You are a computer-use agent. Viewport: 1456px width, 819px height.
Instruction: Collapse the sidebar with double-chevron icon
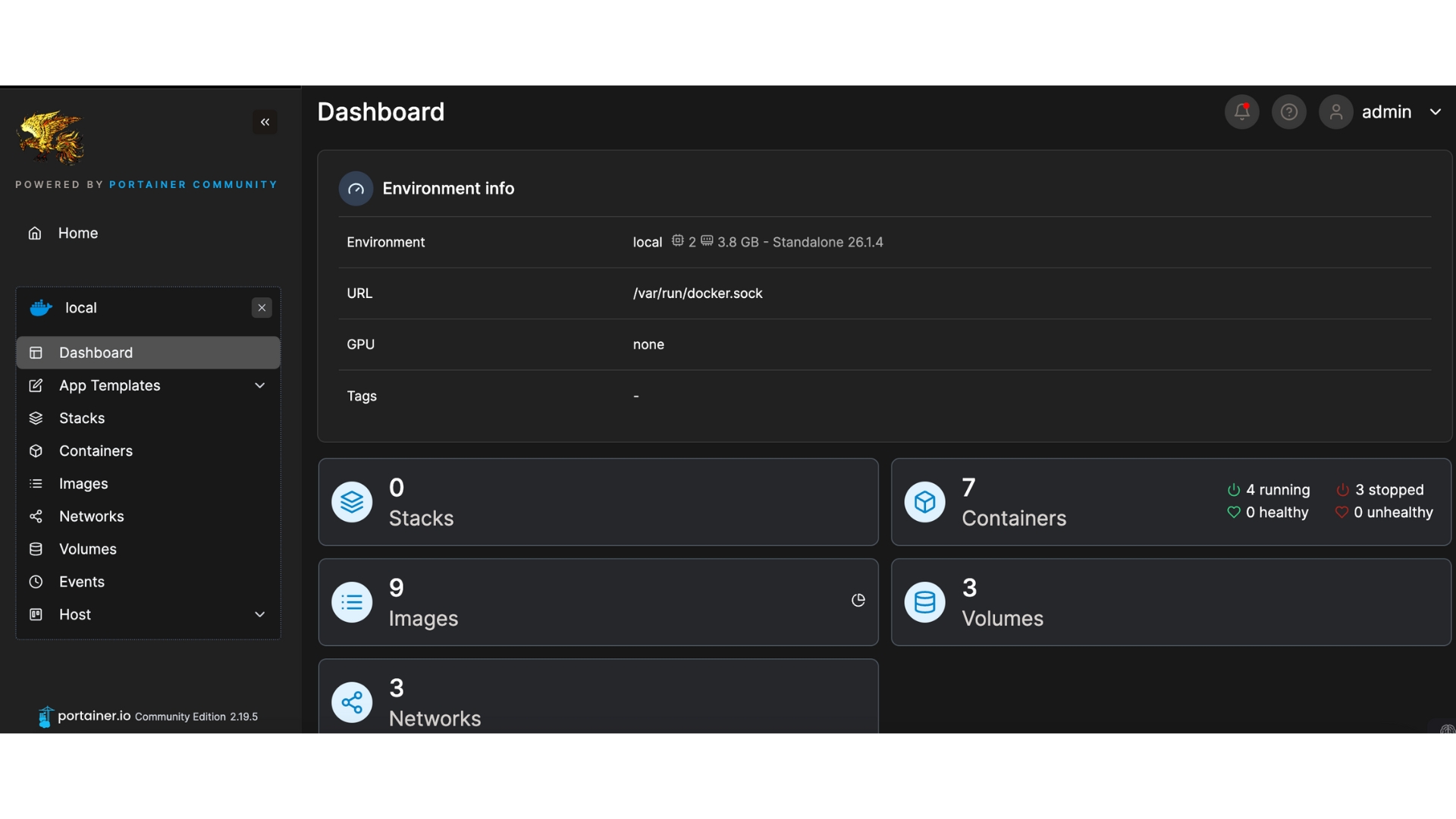pos(265,122)
